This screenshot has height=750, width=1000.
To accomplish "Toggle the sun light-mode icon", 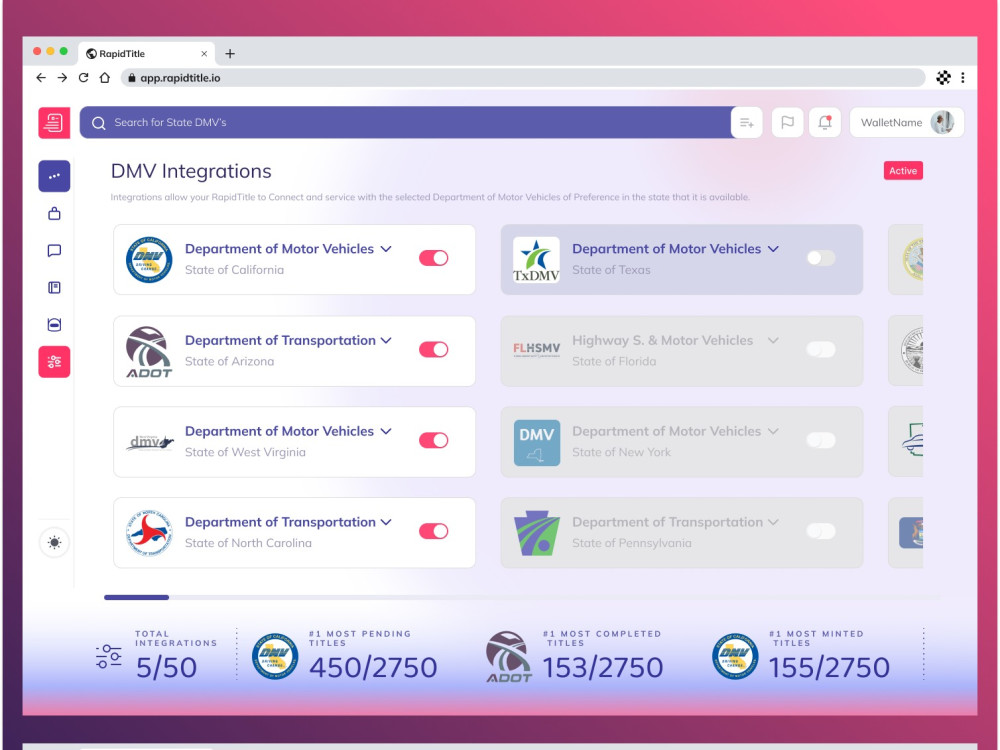I will click(x=54, y=543).
